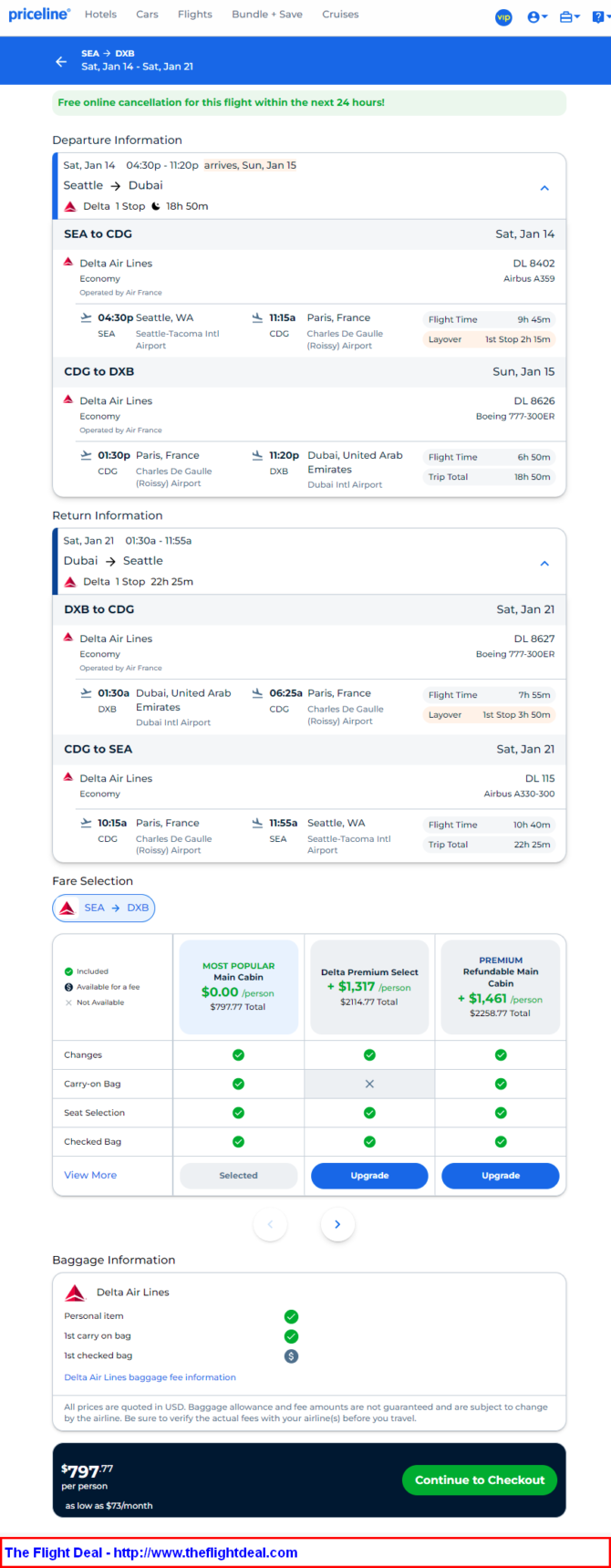
Task: Collapse the departure flight details
Action: [544, 188]
